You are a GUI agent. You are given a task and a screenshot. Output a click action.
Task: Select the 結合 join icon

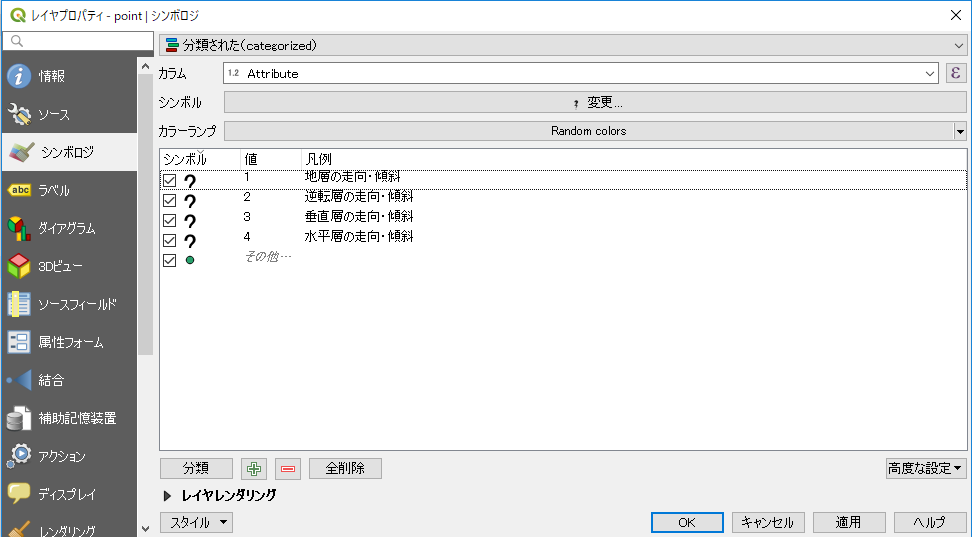(x=19, y=380)
